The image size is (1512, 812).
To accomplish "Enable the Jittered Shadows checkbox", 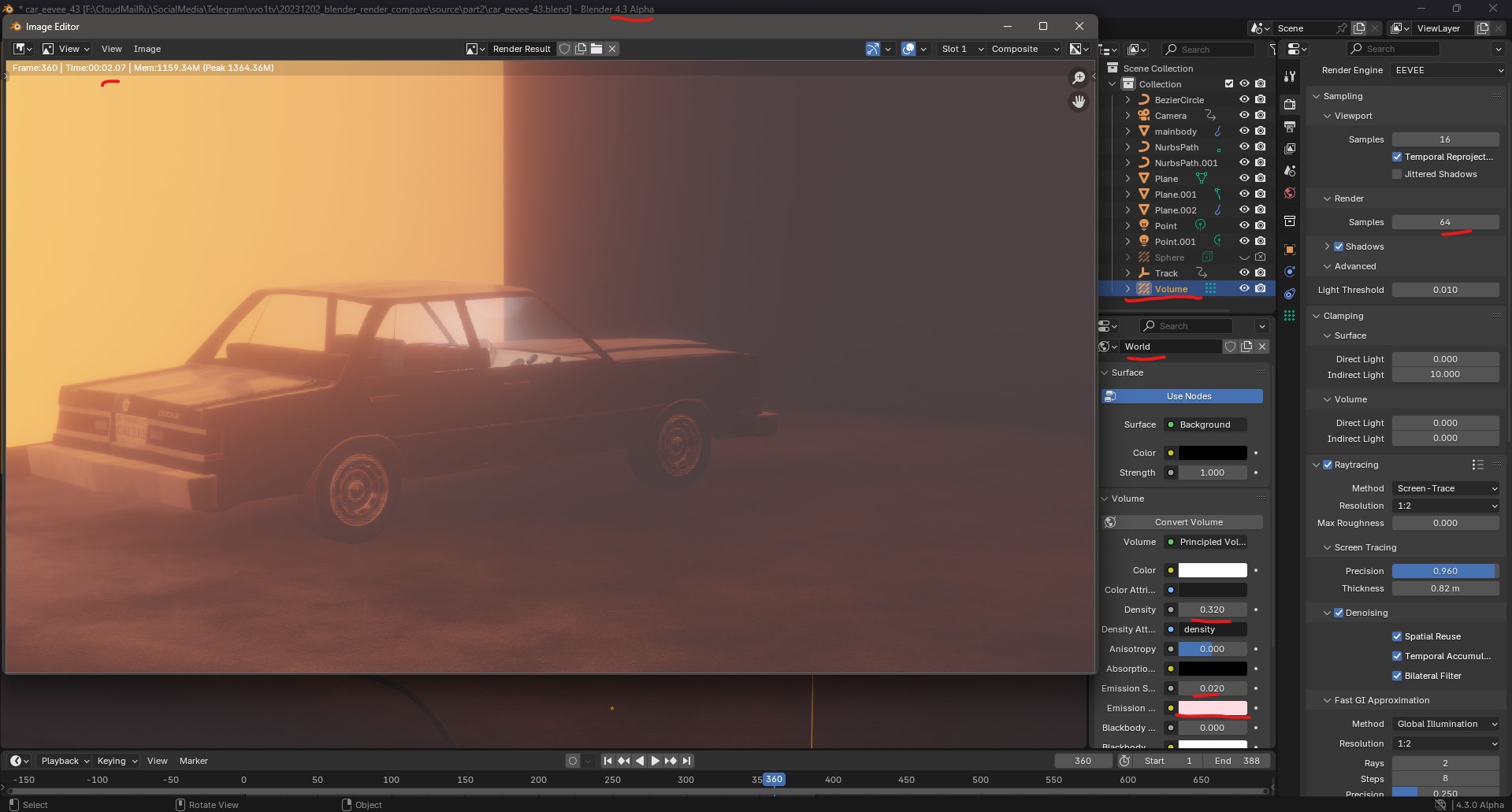I will point(1397,174).
